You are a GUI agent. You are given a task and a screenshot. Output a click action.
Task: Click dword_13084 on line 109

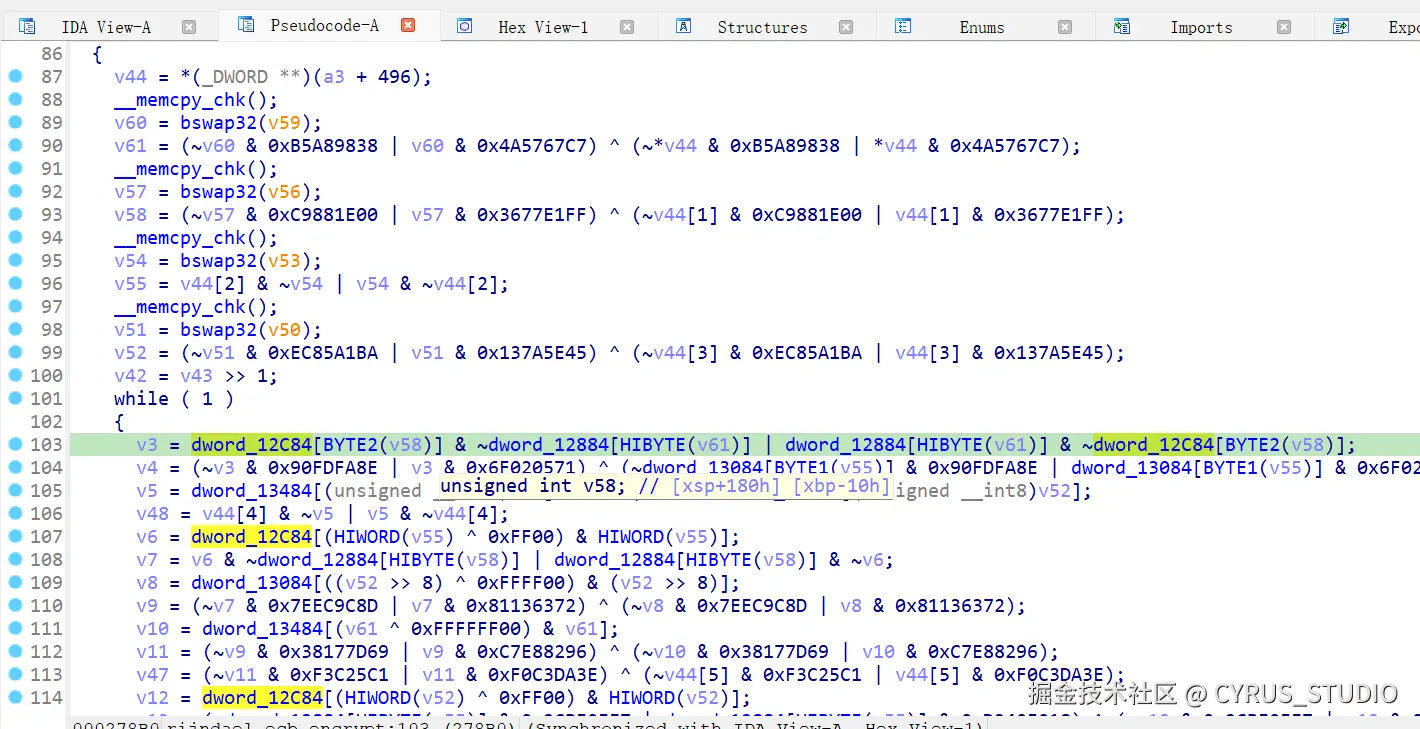(252, 582)
